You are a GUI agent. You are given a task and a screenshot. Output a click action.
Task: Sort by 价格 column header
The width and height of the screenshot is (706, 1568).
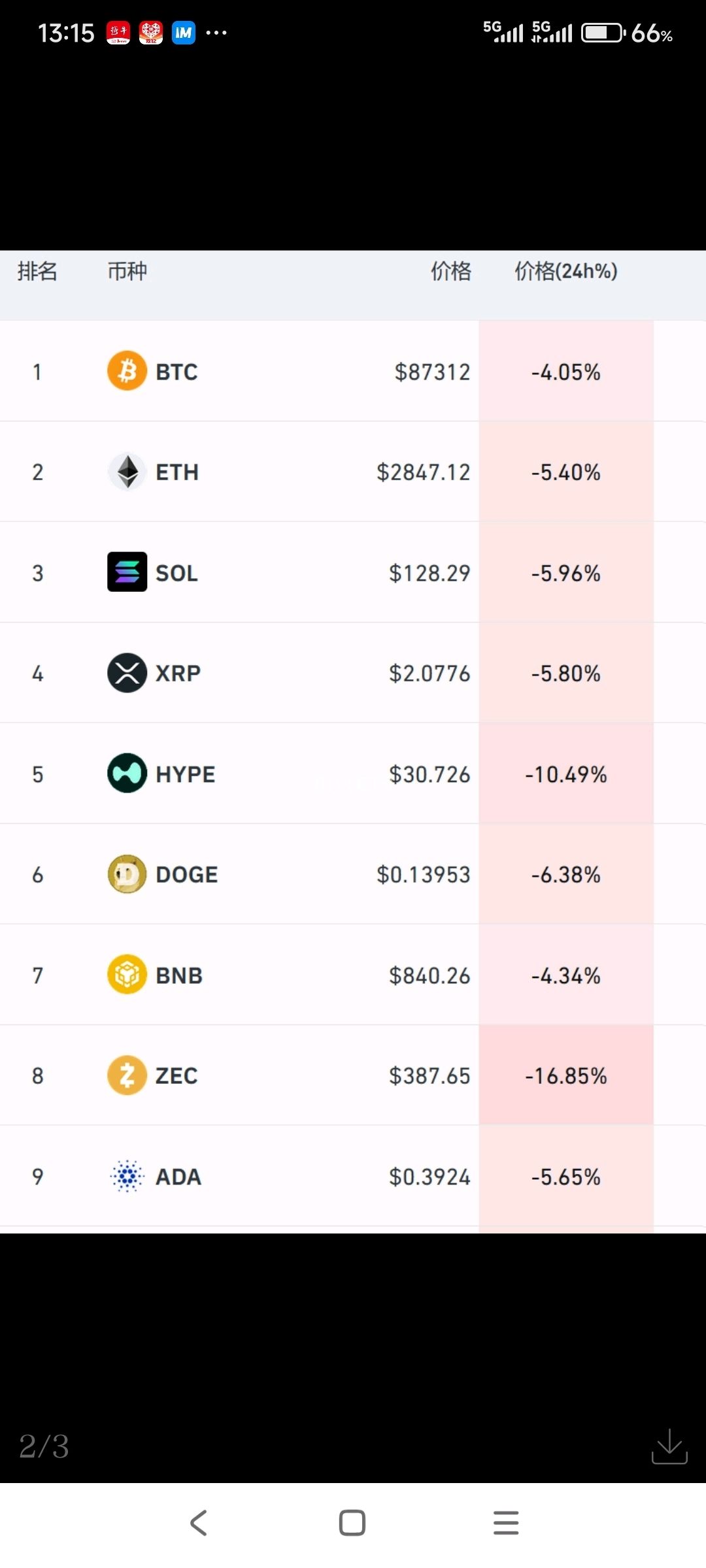click(451, 271)
